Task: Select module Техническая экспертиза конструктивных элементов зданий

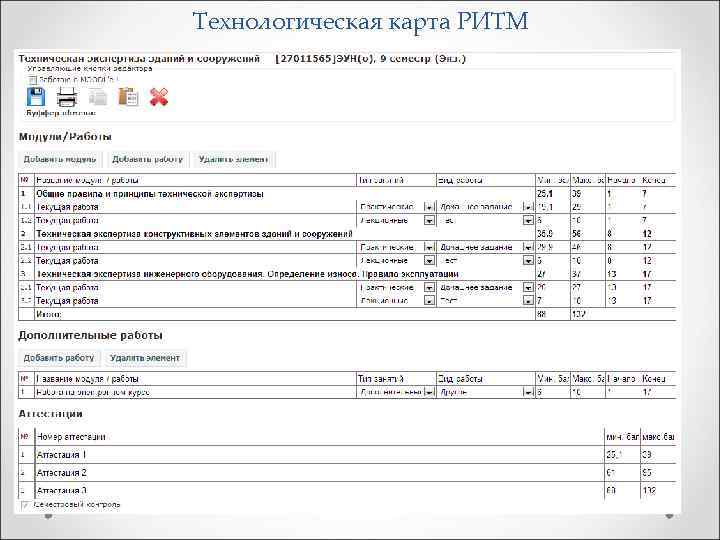Action: tap(194, 234)
